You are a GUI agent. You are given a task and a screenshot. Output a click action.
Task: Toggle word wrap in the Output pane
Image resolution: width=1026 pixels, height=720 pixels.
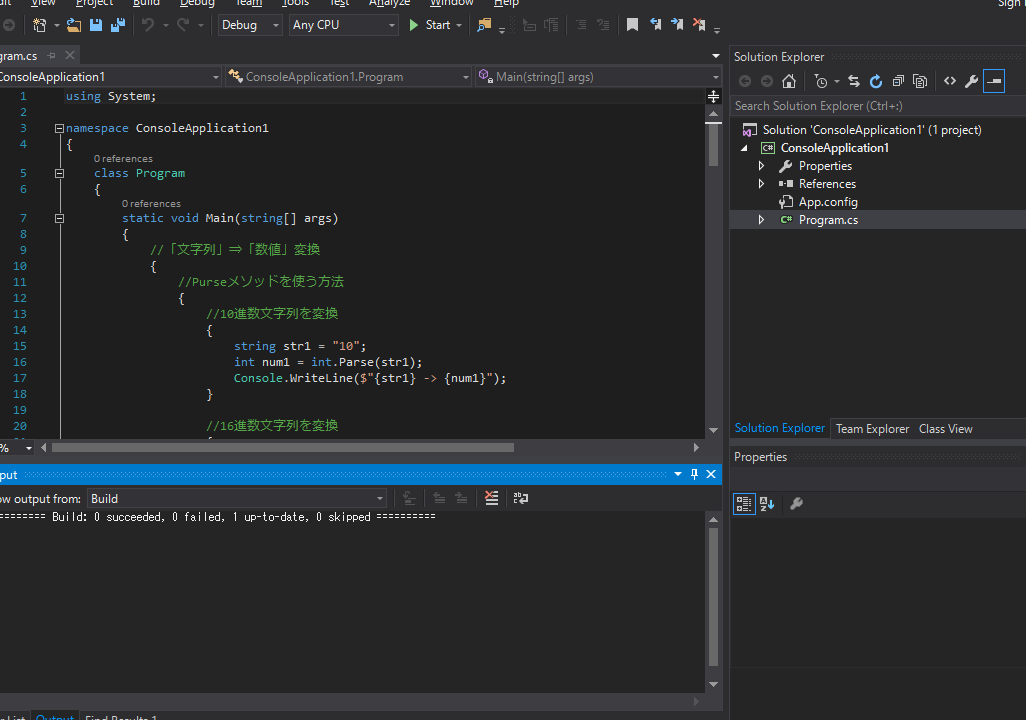[520, 498]
